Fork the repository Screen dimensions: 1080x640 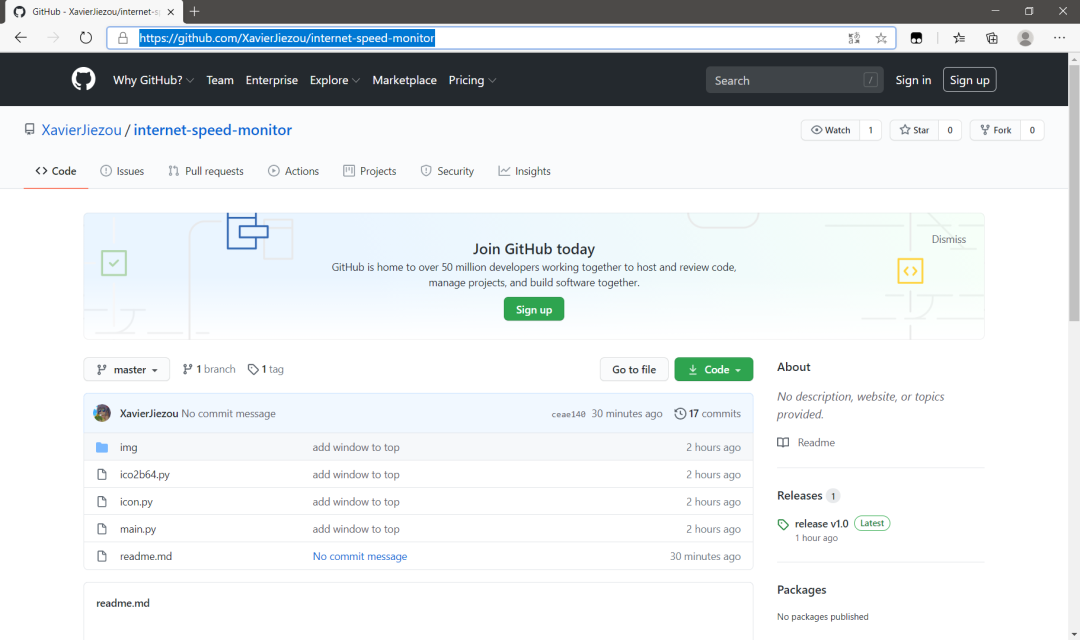995,130
